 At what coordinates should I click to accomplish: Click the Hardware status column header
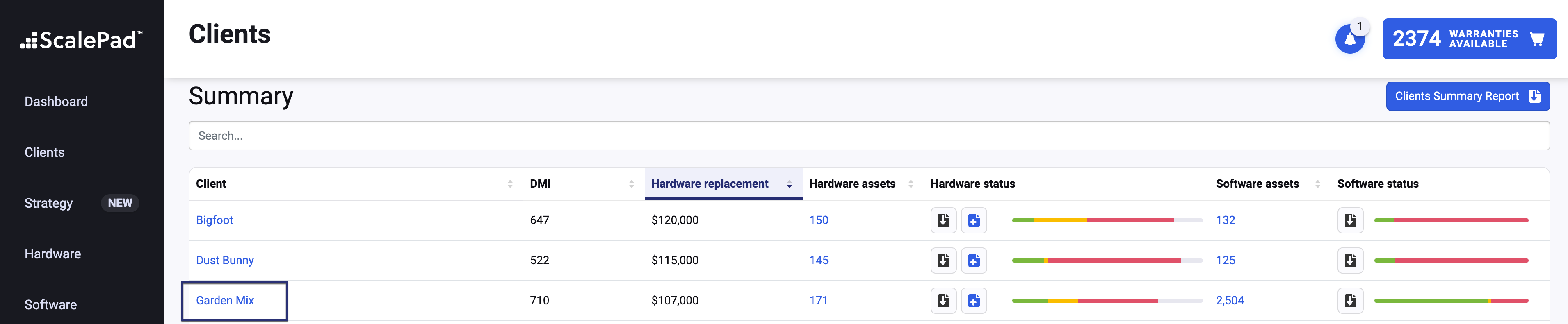(x=973, y=184)
